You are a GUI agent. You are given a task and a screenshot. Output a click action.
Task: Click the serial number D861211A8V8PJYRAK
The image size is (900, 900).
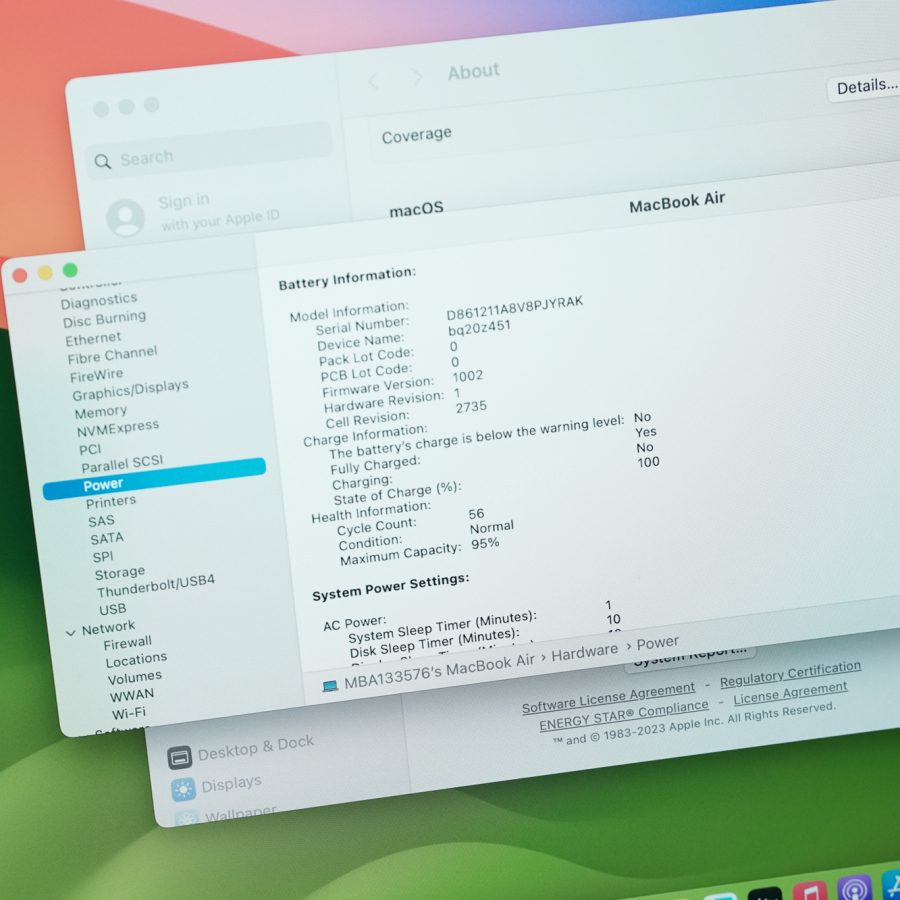coord(514,308)
